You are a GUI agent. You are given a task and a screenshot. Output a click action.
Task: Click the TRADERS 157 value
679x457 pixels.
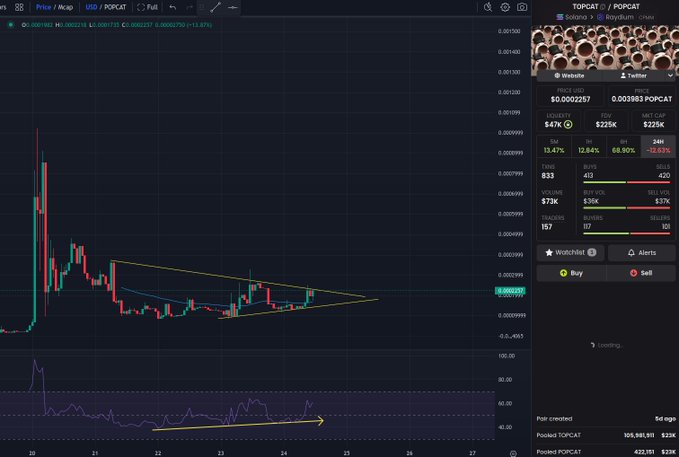(x=547, y=227)
